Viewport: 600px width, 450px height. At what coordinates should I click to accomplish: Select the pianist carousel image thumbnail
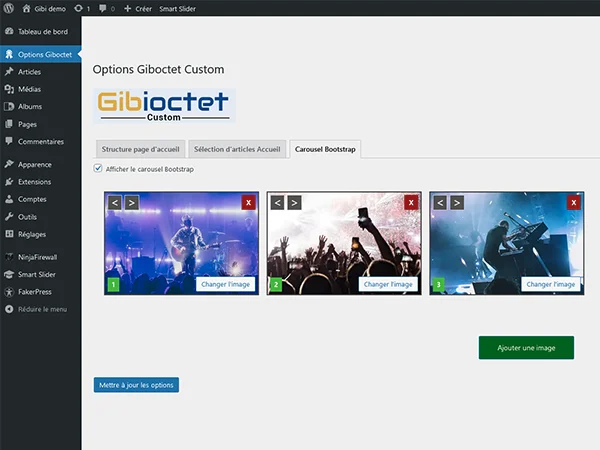click(x=507, y=243)
